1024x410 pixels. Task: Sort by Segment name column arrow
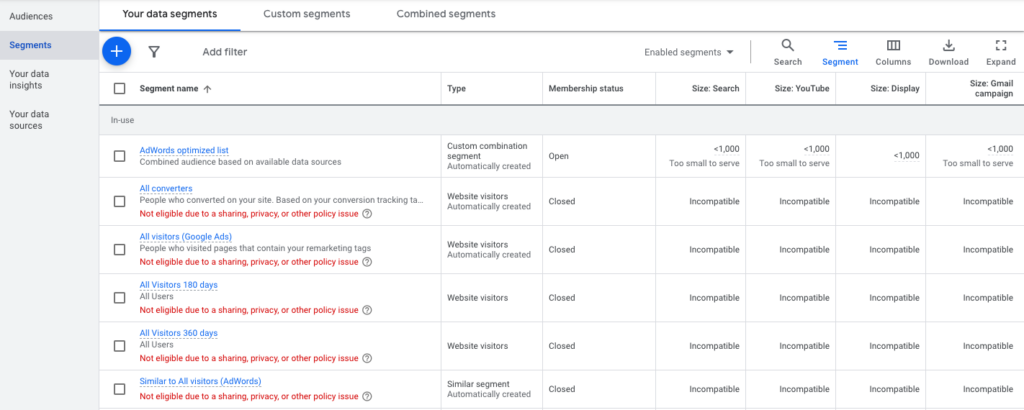click(207, 89)
